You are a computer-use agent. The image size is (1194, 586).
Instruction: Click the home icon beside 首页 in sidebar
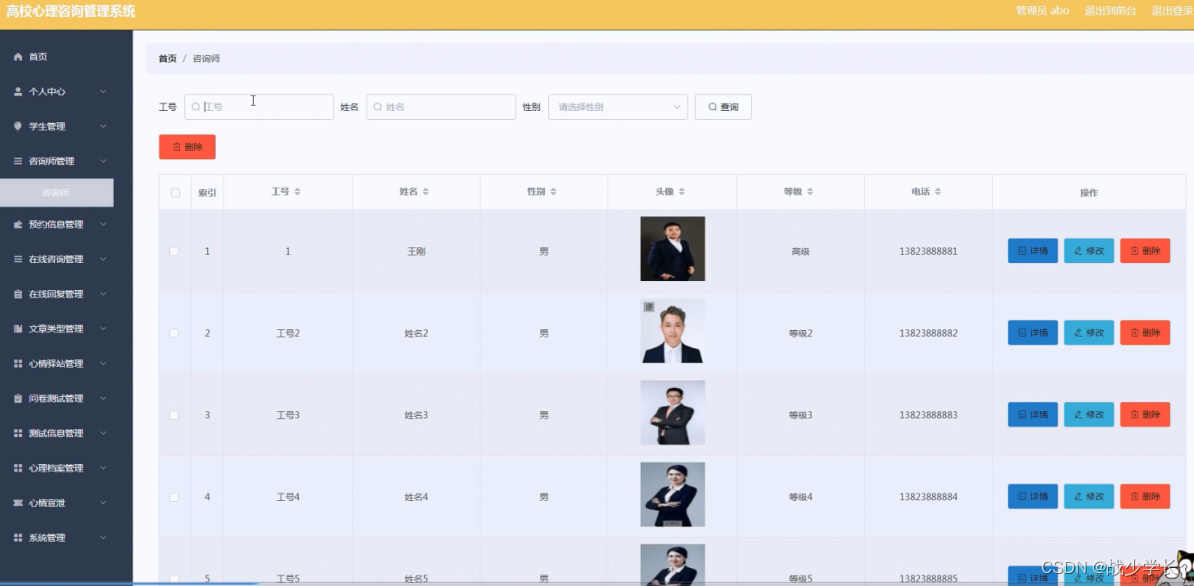(18, 57)
